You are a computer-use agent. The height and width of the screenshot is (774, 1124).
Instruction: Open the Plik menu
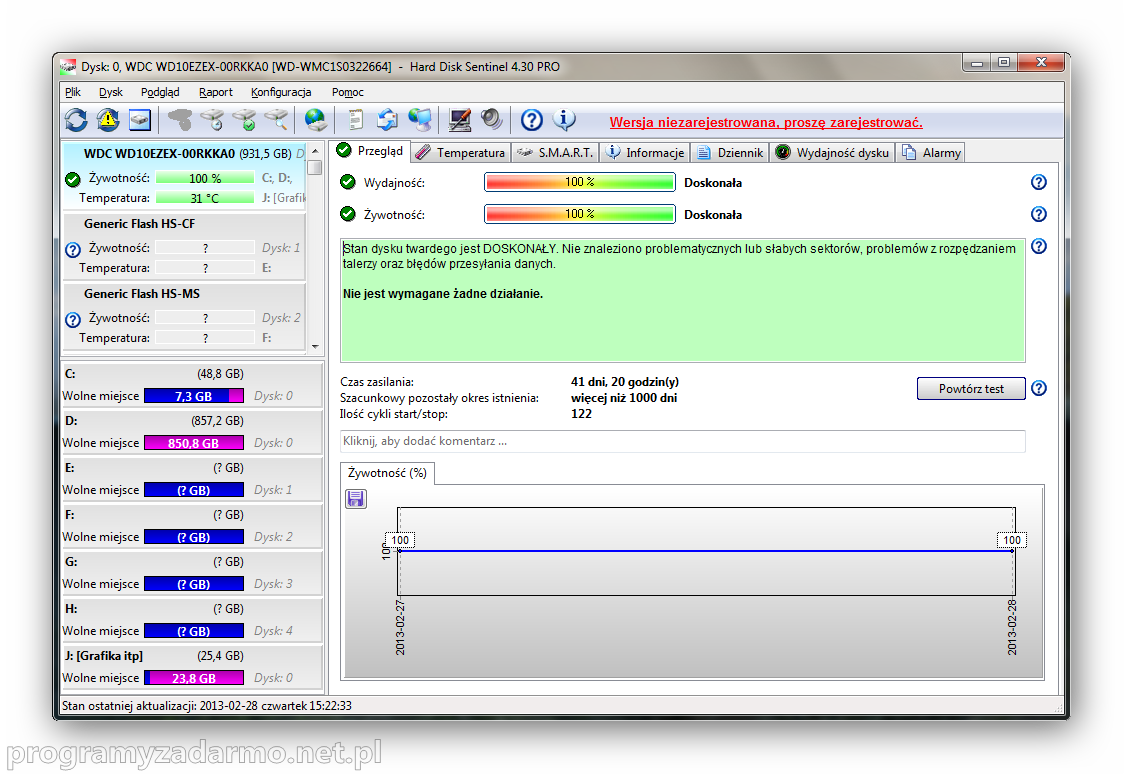72,92
